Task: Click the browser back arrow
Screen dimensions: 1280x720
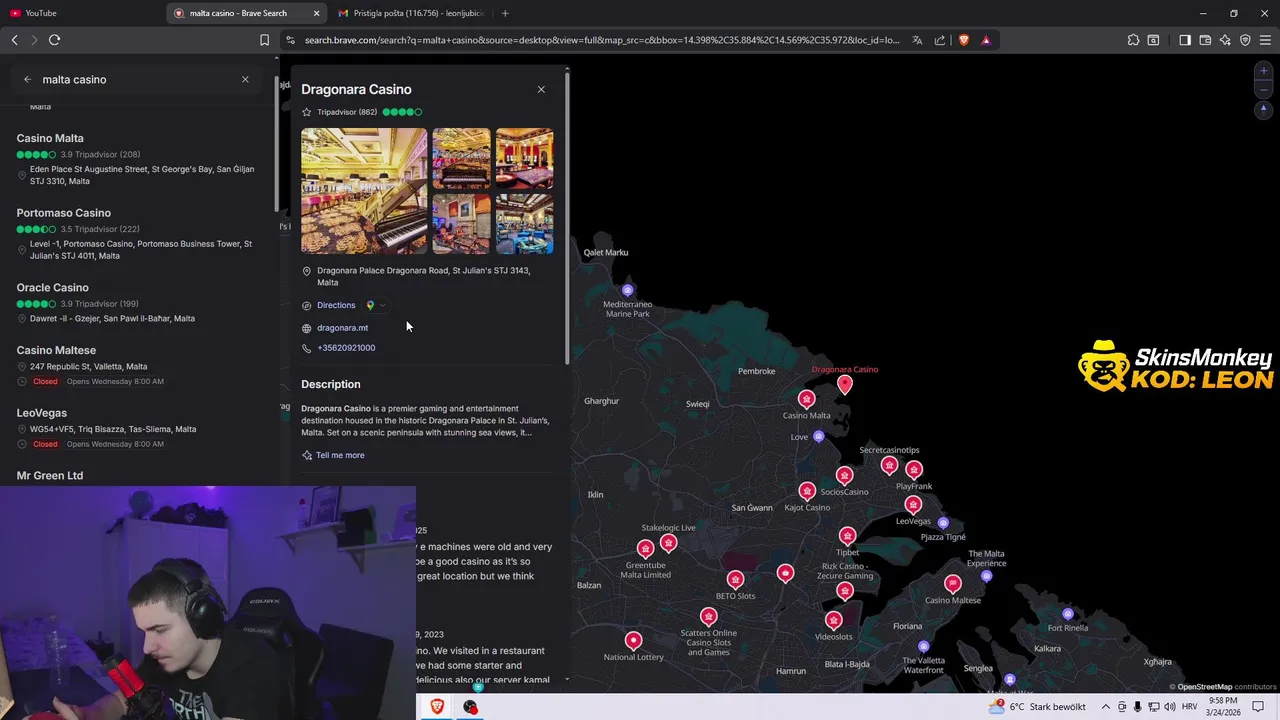Action: 14,40
